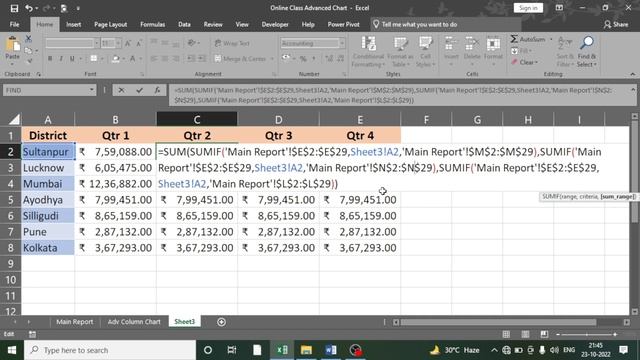Expand the AutoSum dropdown arrow
Image resolution: width=640 pixels, height=360 pixels.
click(551, 40)
